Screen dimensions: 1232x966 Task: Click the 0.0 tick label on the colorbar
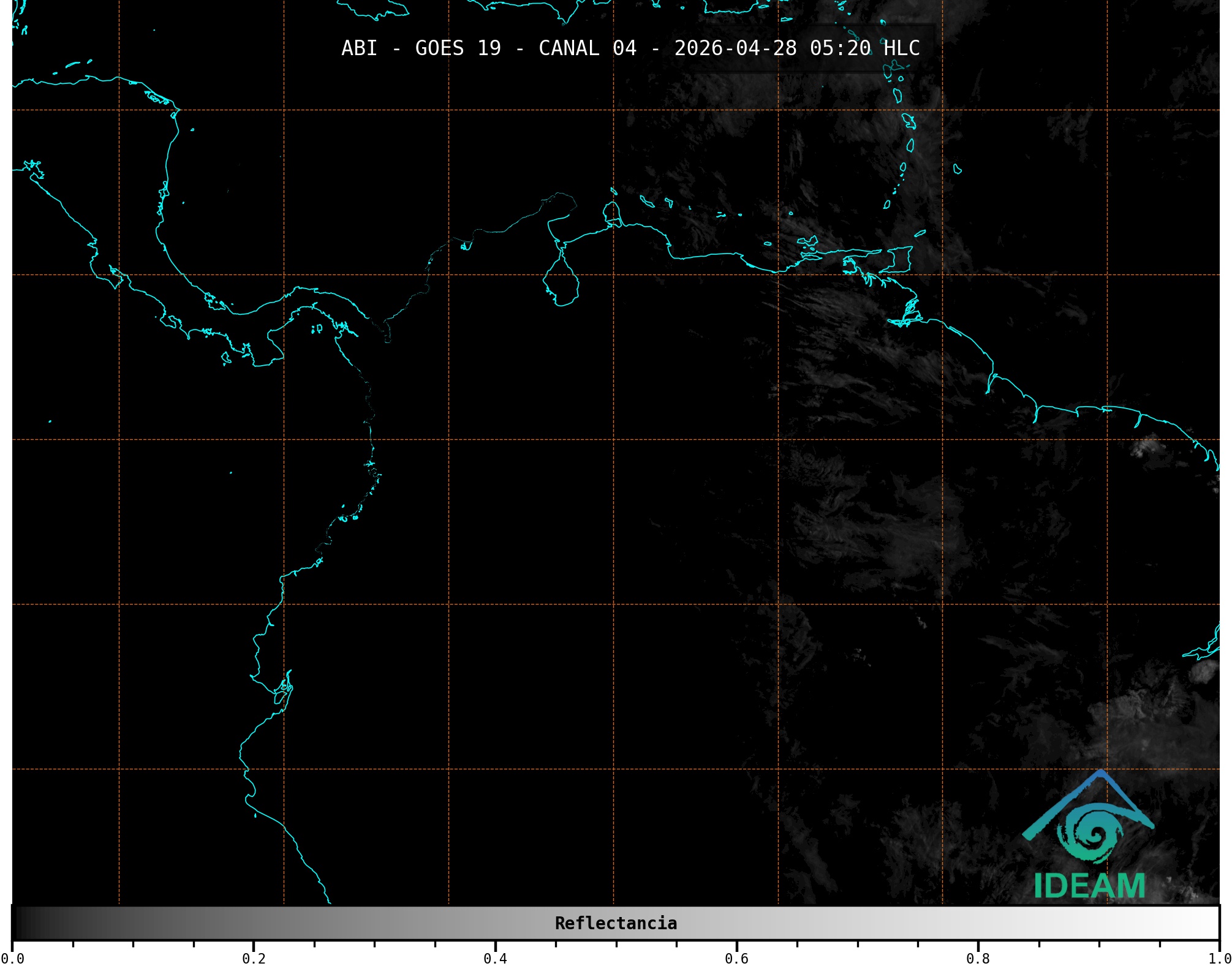[x=12, y=959]
